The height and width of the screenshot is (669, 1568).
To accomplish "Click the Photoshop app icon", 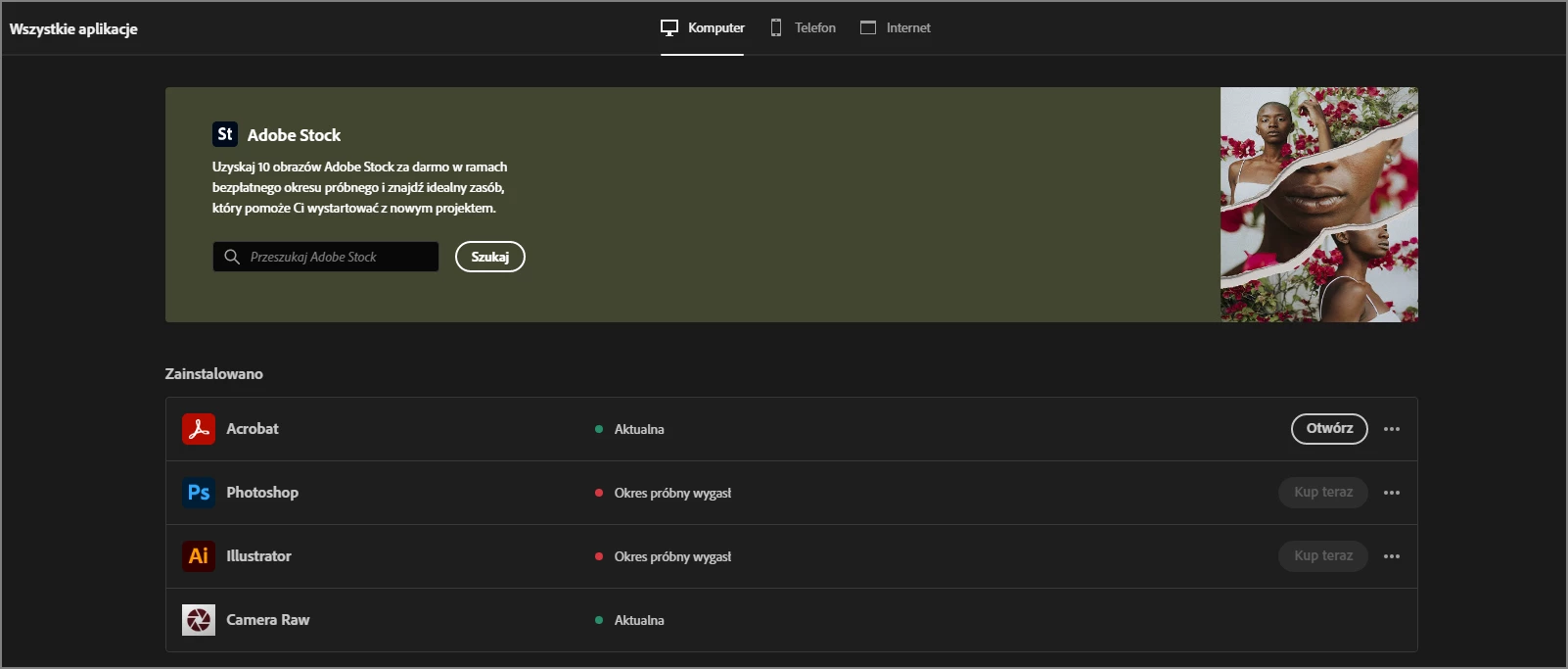I will click(x=199, y=493).
